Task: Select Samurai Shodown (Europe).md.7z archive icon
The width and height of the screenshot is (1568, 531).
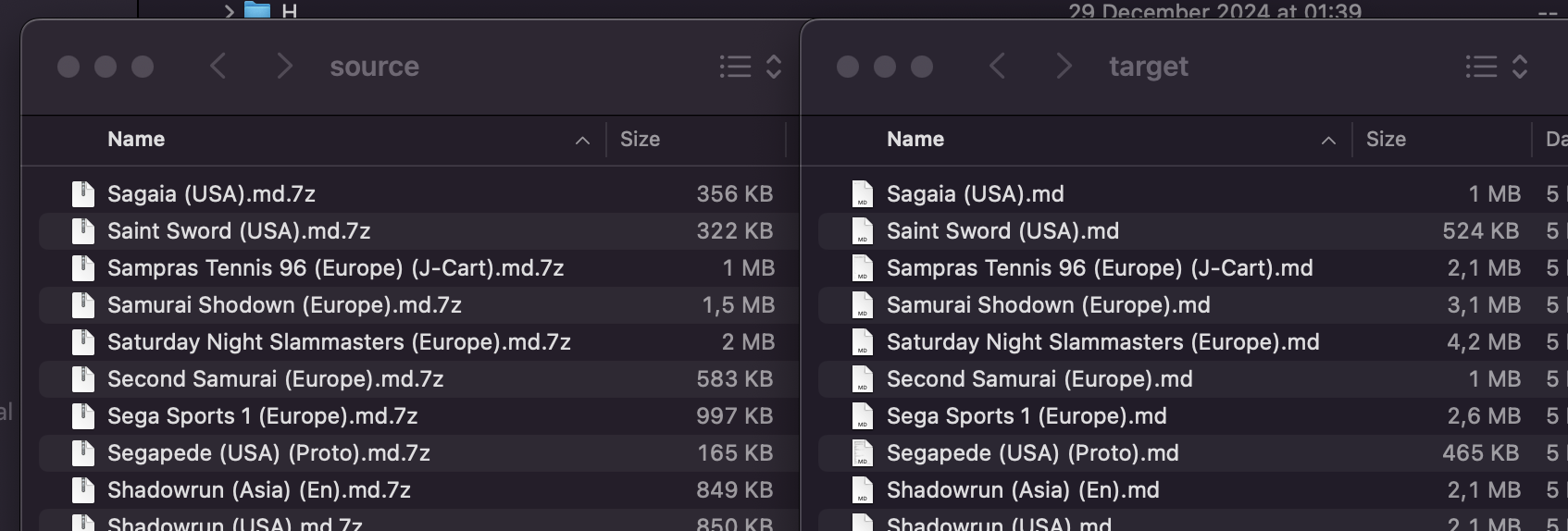Action: click(x=83, y=304)
